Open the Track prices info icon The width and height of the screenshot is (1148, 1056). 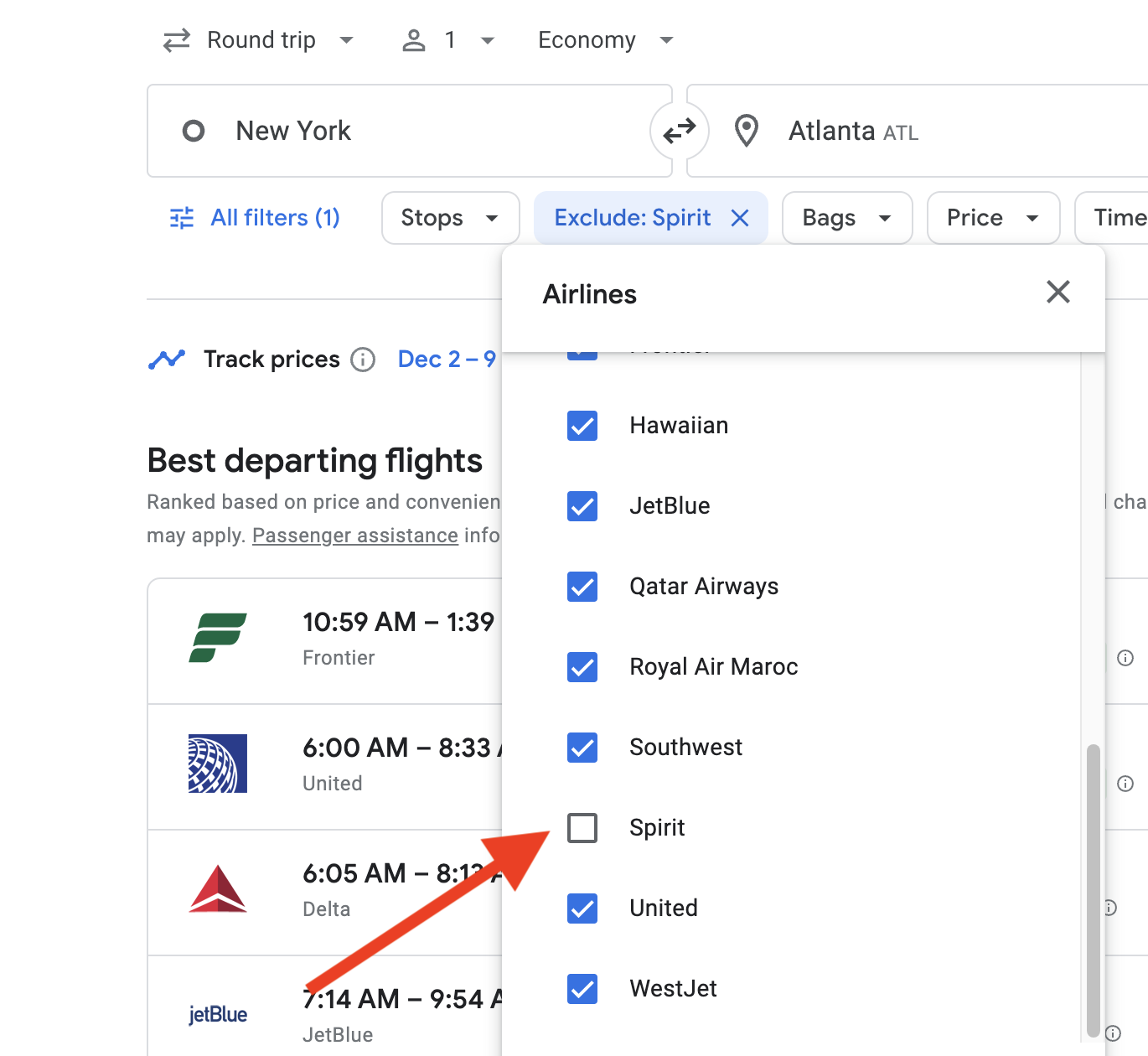[363, 360]
